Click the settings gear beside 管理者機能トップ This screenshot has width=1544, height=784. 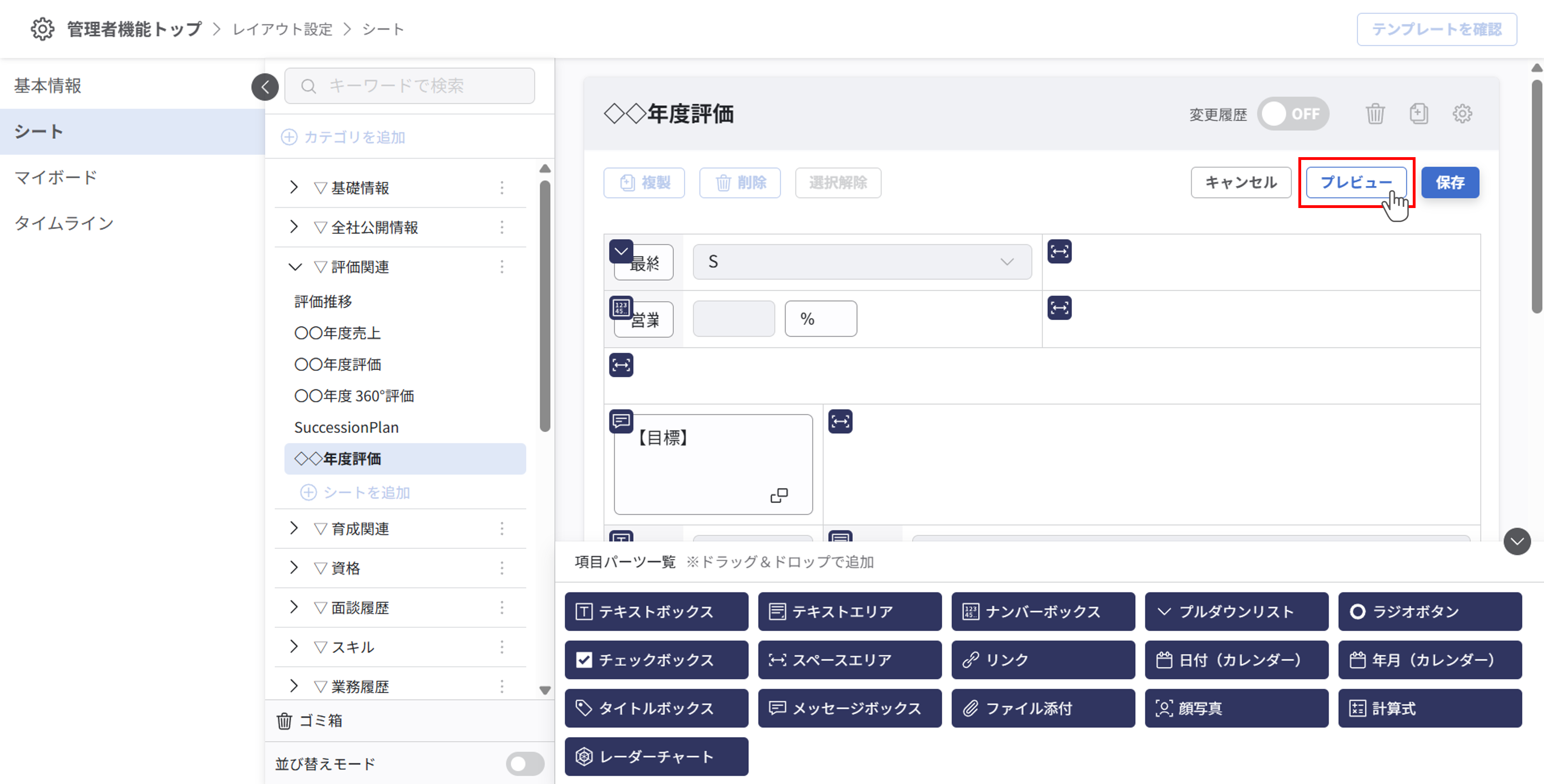pyautogui.click(x=42, y=29)
